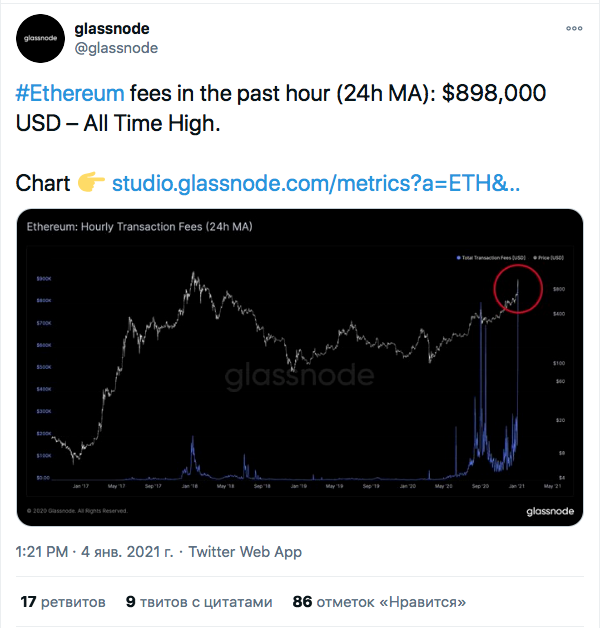
Task: Open the #Ethereum hashtag
Action: [x=71, y=94]
